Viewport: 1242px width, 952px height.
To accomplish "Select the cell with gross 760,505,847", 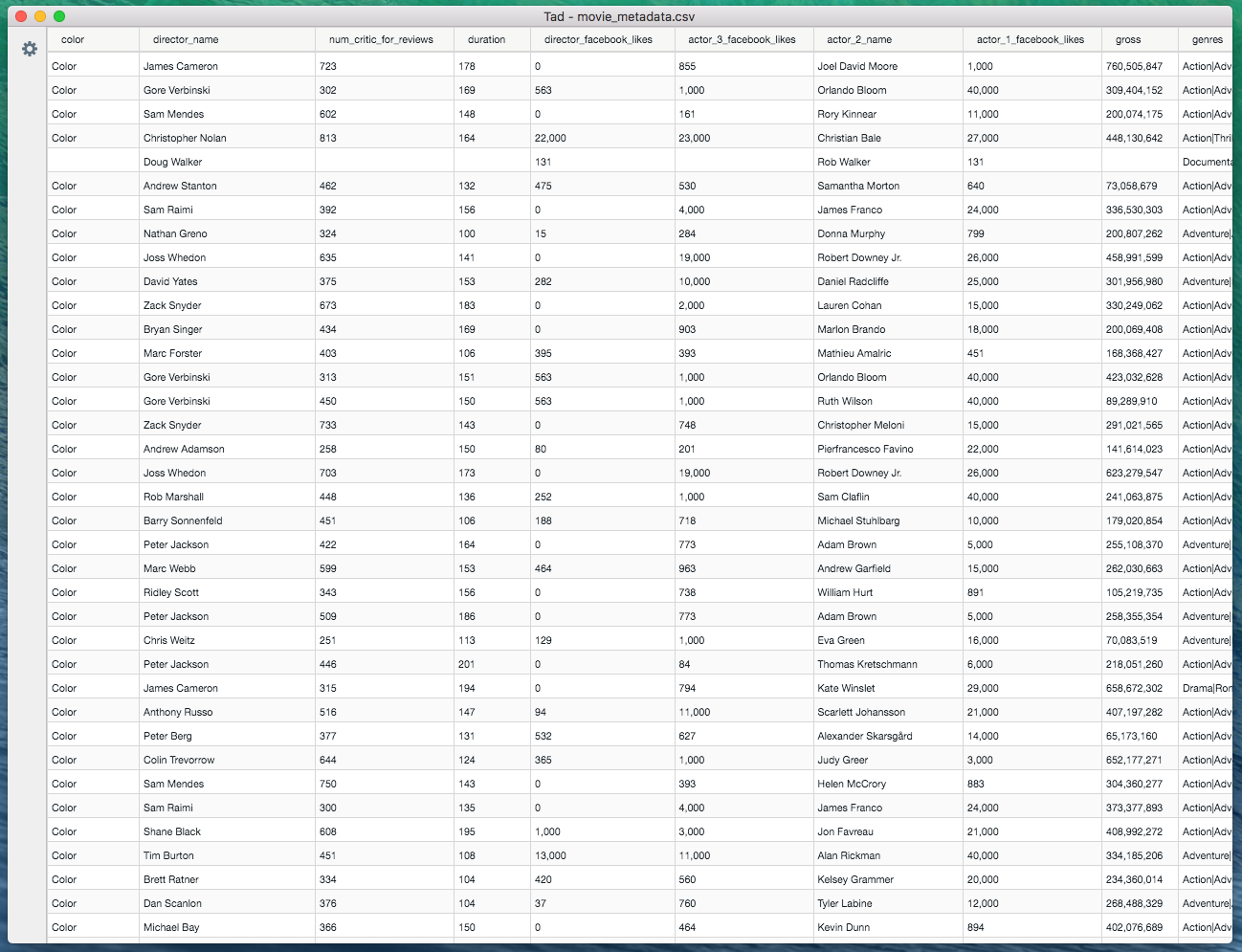I will (x=1140, y=66).
